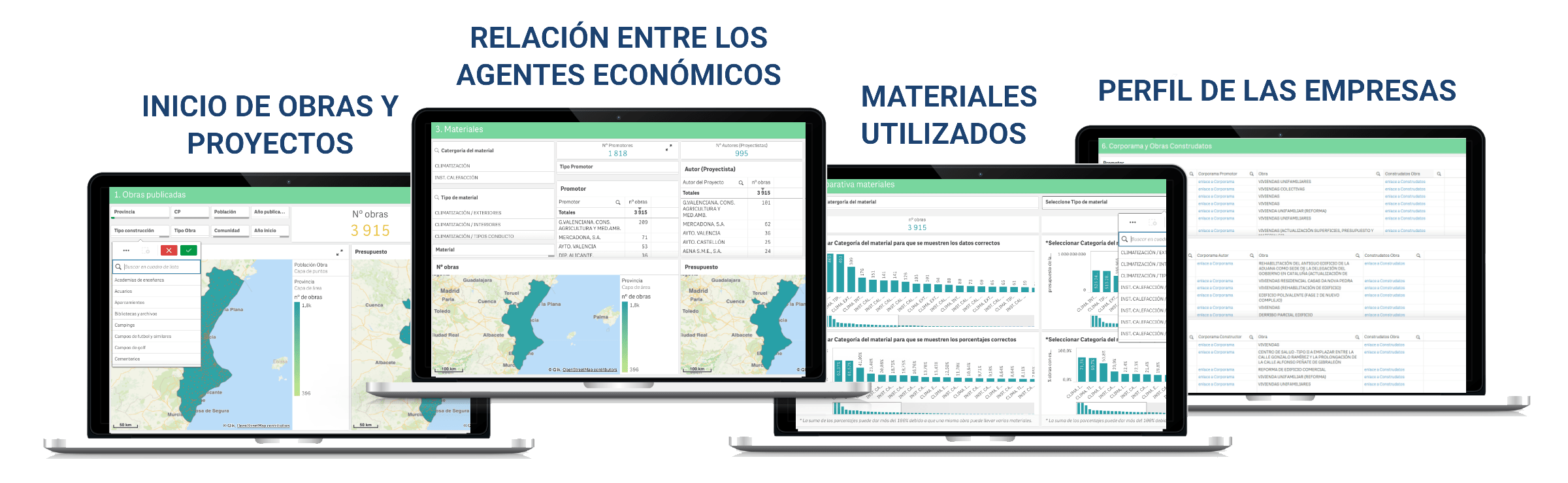Click lock selections icon in Obras publicadas popup
Screen dimensions: 1568x483
147,250
